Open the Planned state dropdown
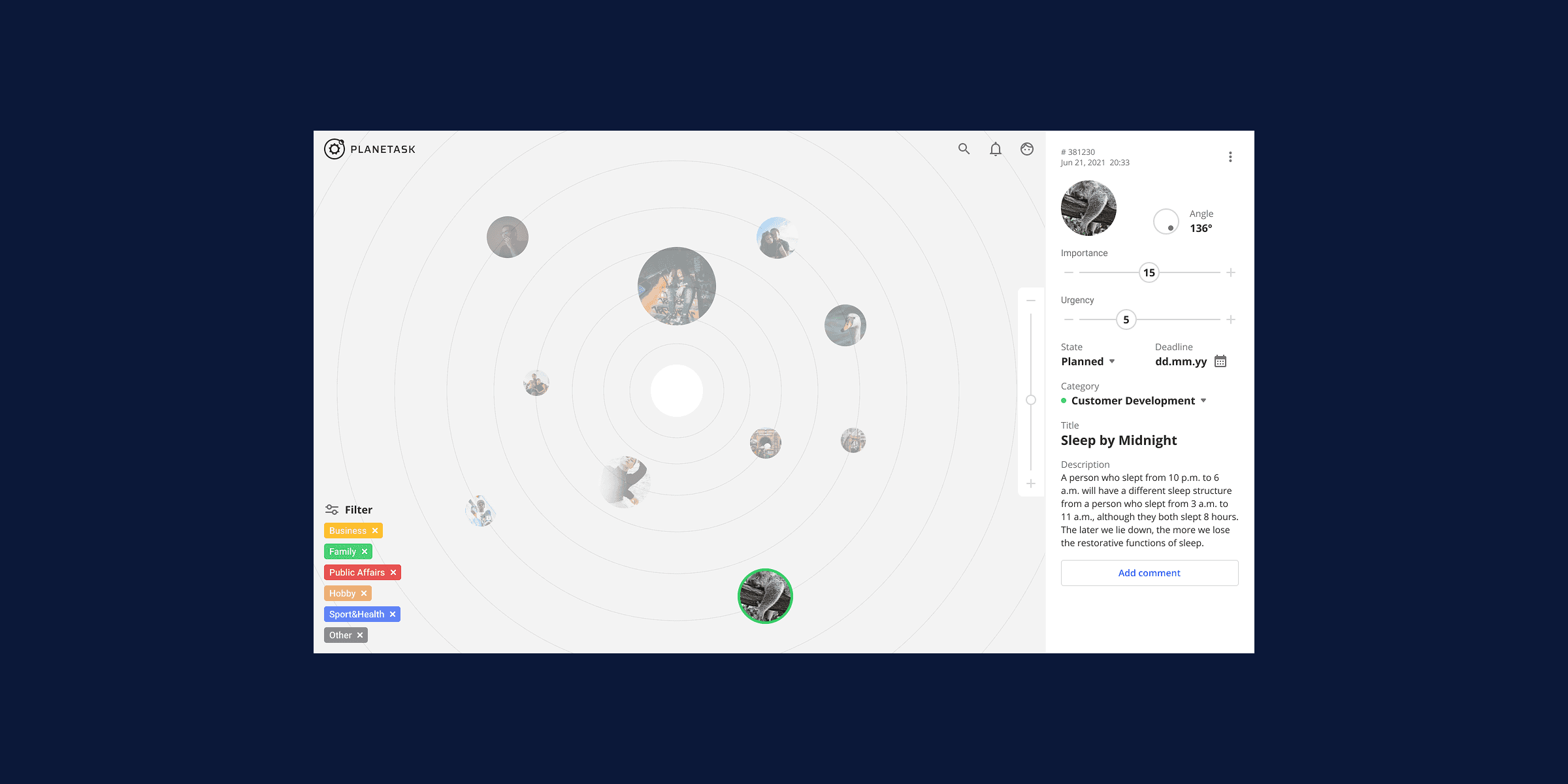The image size is (1568, 784). 1088,361
